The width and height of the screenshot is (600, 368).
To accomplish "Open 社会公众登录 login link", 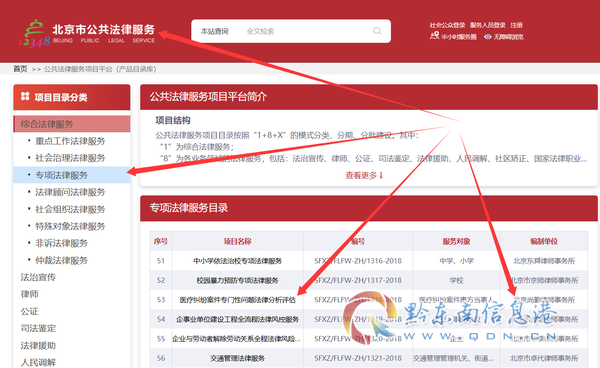I will (447, 25).
